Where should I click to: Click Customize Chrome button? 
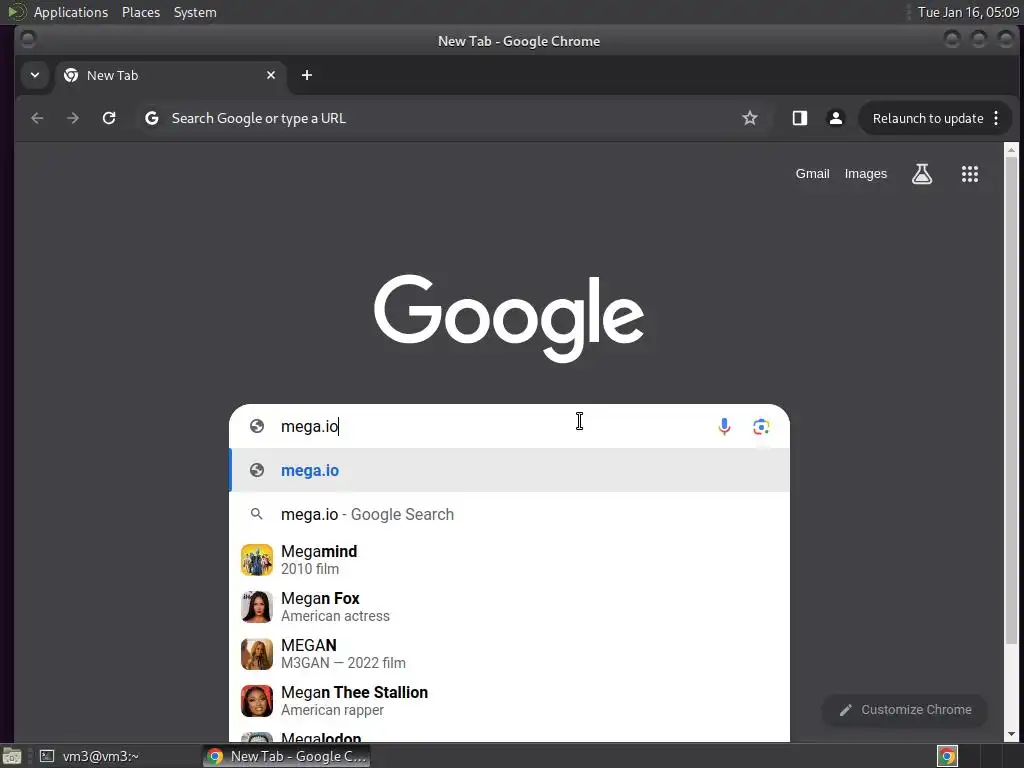tap(904, 710)
